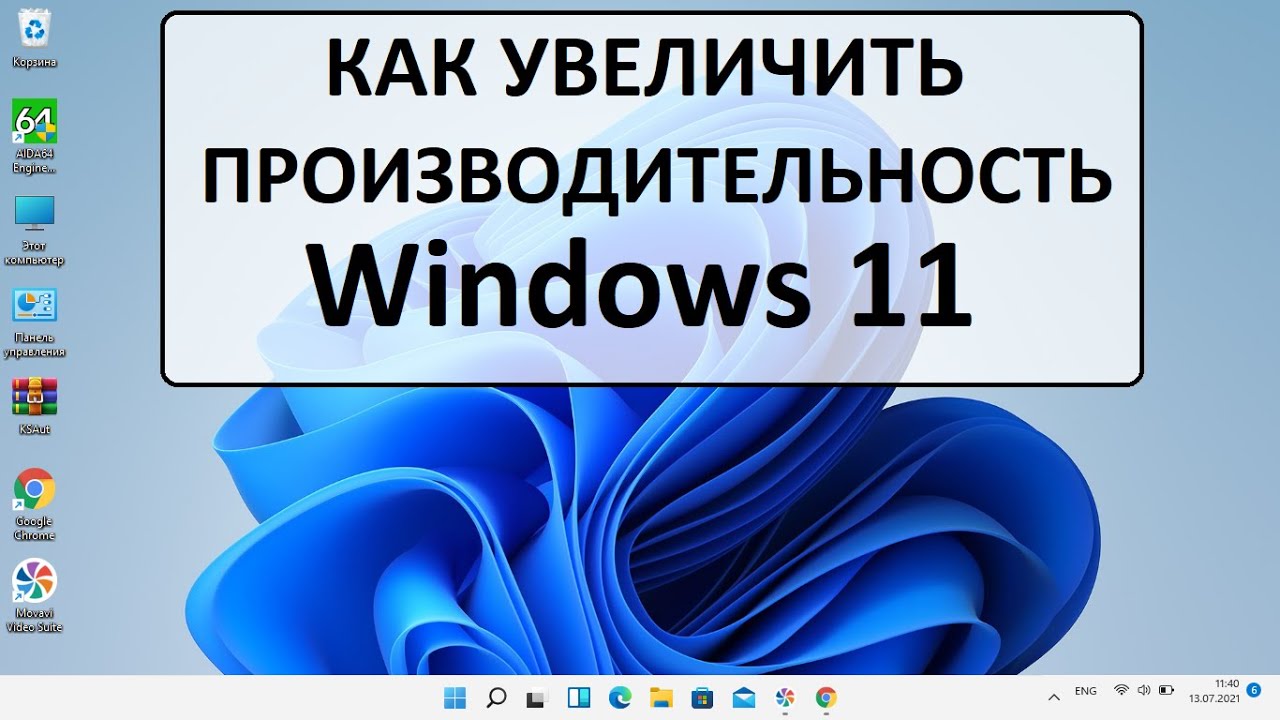
Task: Show hidden tray icons chevron
Action: (x=1053, y=697)
